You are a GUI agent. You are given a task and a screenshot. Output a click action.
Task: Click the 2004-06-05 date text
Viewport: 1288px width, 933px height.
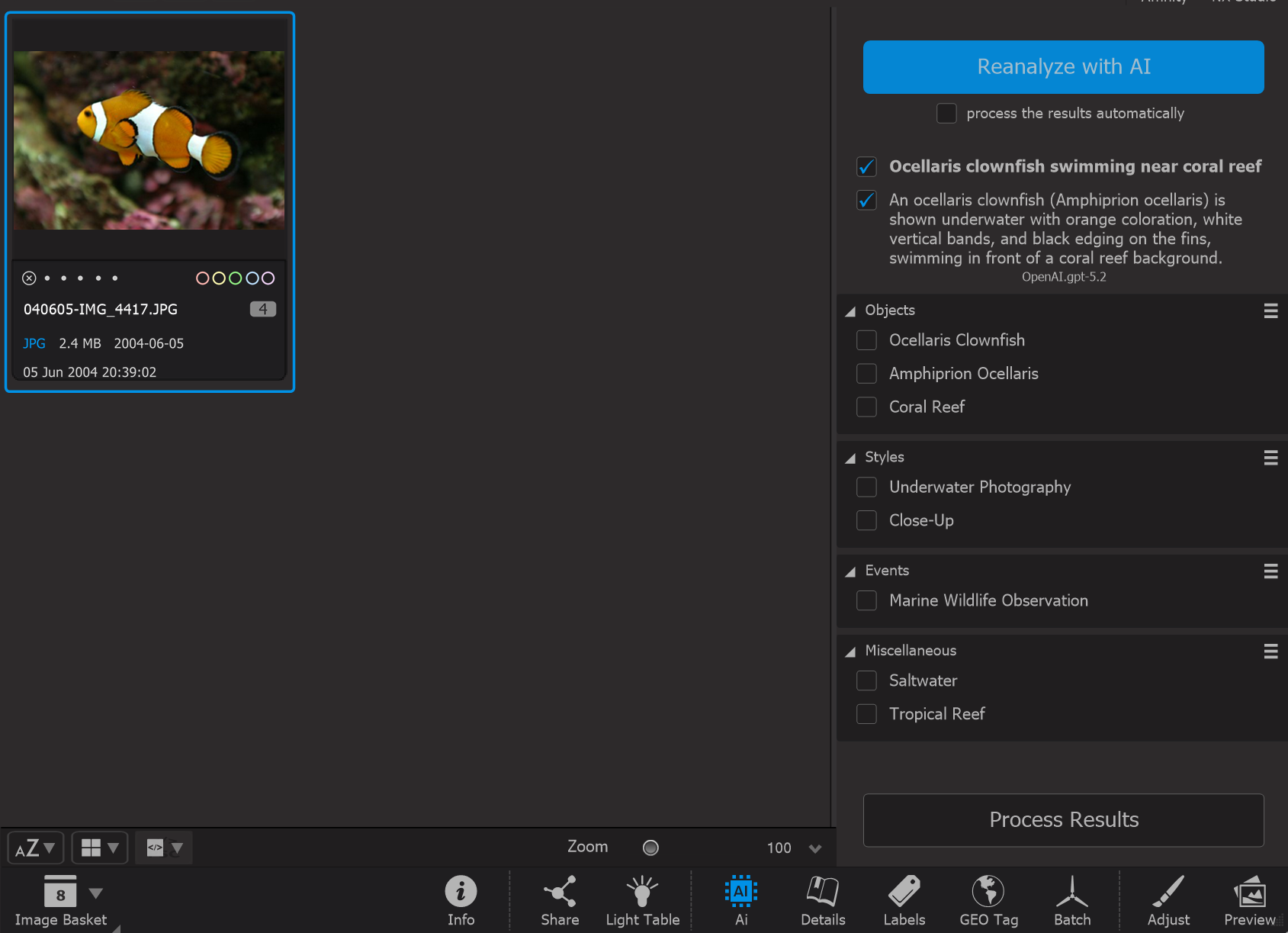pos(149,343)
